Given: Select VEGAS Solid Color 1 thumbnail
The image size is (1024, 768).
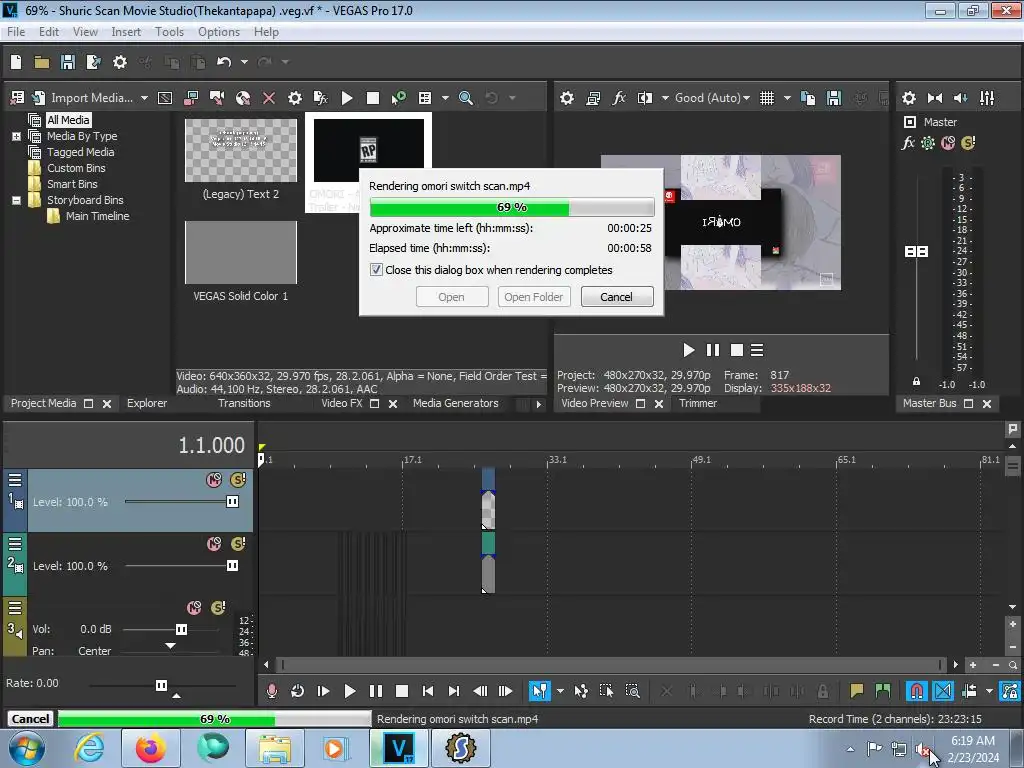Looking at the screenshot, I should pyautogui.click(x=241, y=252).
